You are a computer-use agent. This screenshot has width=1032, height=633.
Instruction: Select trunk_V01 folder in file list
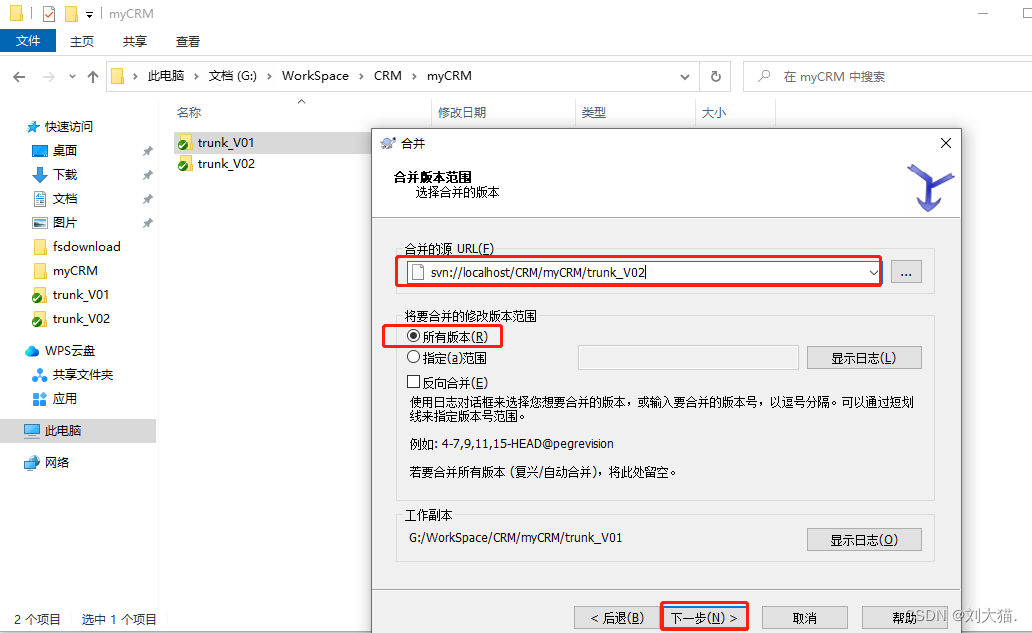coord(225,143)
